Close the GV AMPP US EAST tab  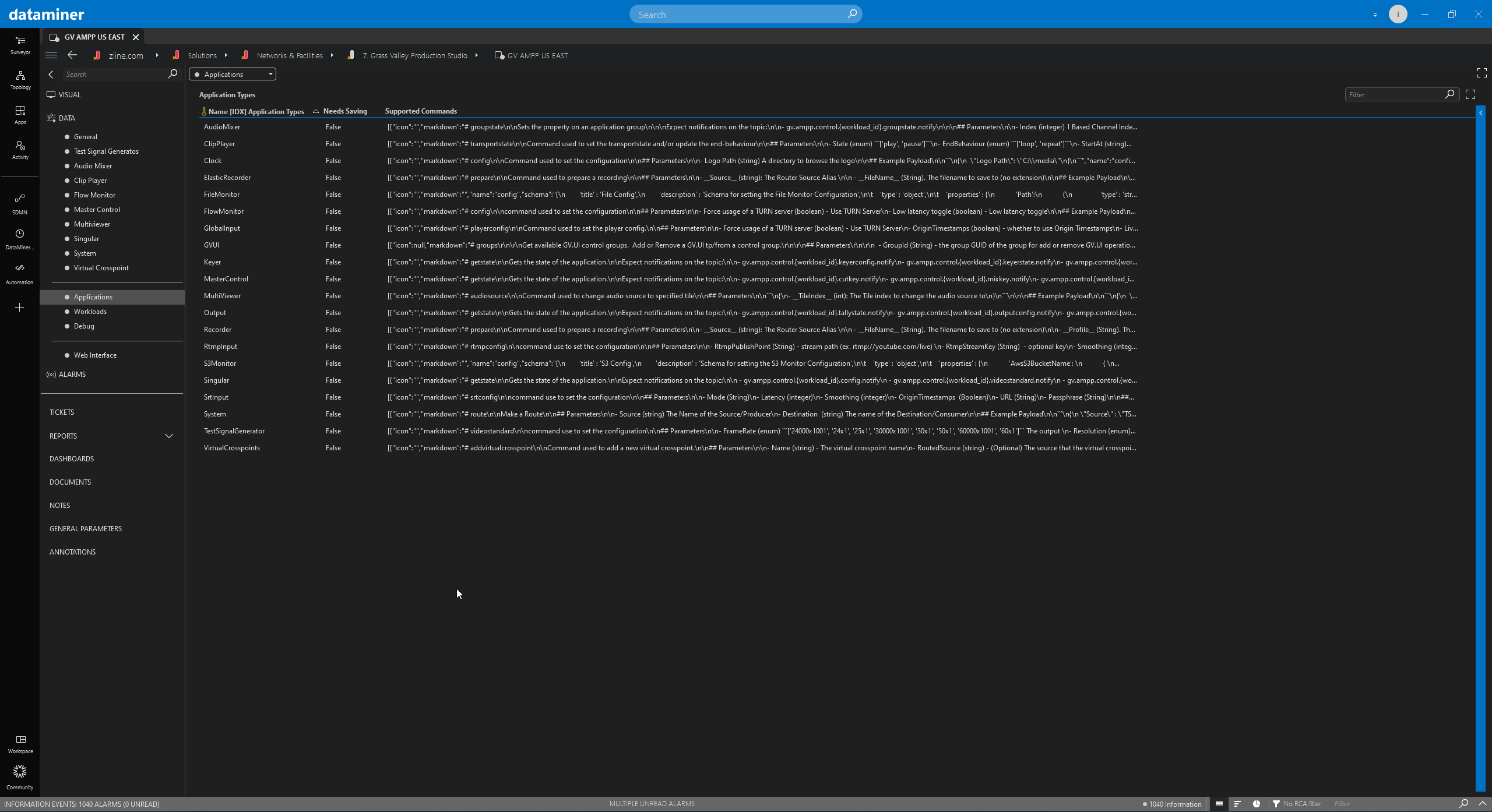136,37
